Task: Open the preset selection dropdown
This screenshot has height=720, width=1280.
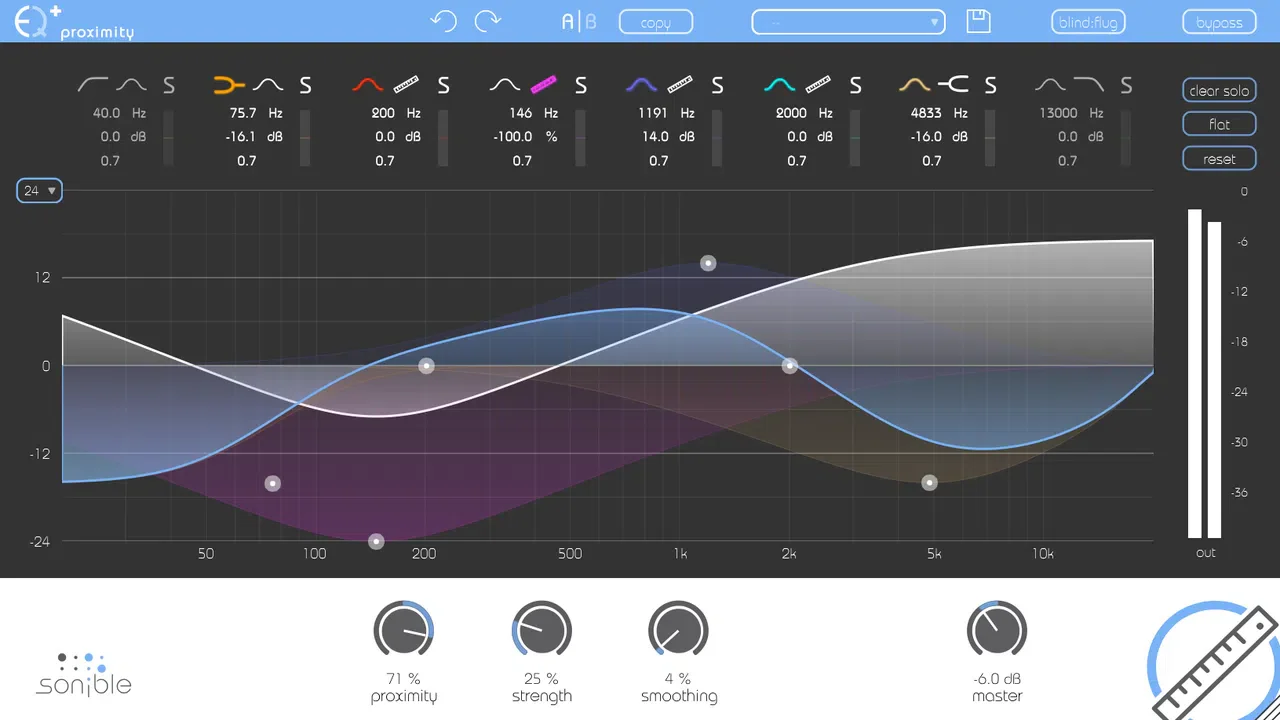Action: 848,22
